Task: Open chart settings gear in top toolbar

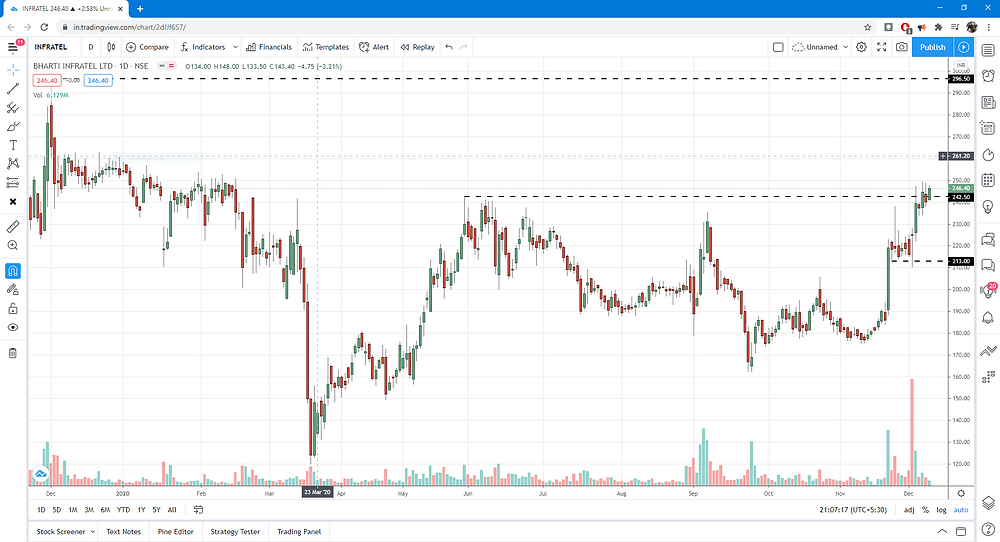Action: click(x=862, y=47)
